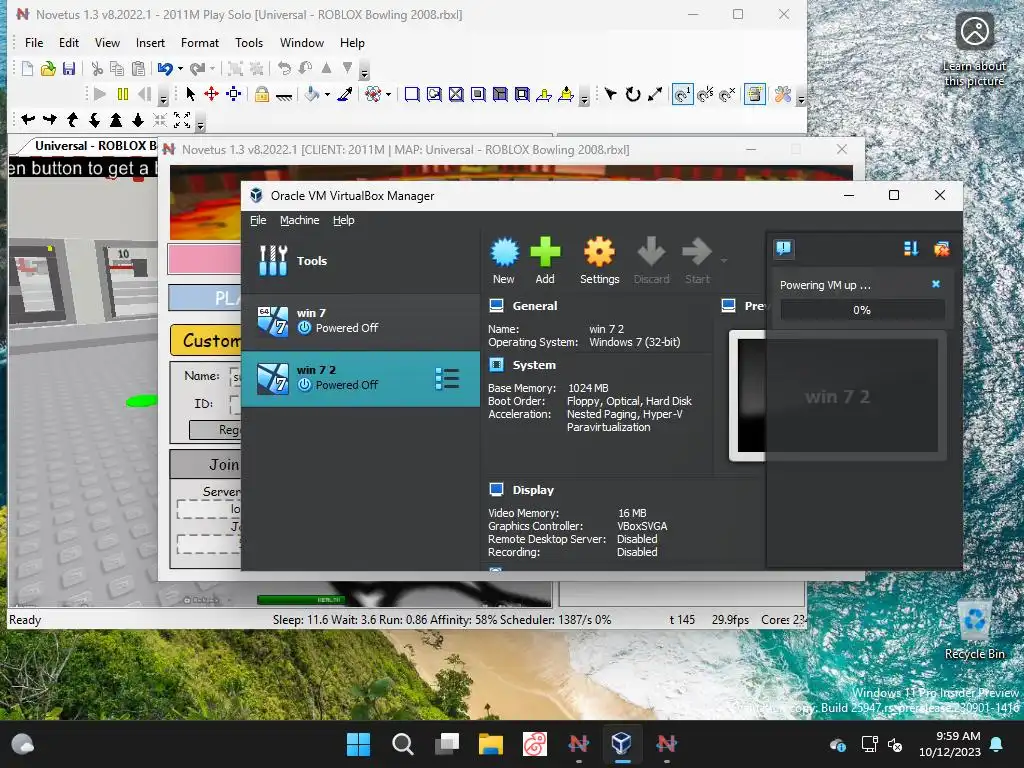Toggle the Lock padlock tool
1024x768 pixels.
pyautogui.click(x=262, y=94)
